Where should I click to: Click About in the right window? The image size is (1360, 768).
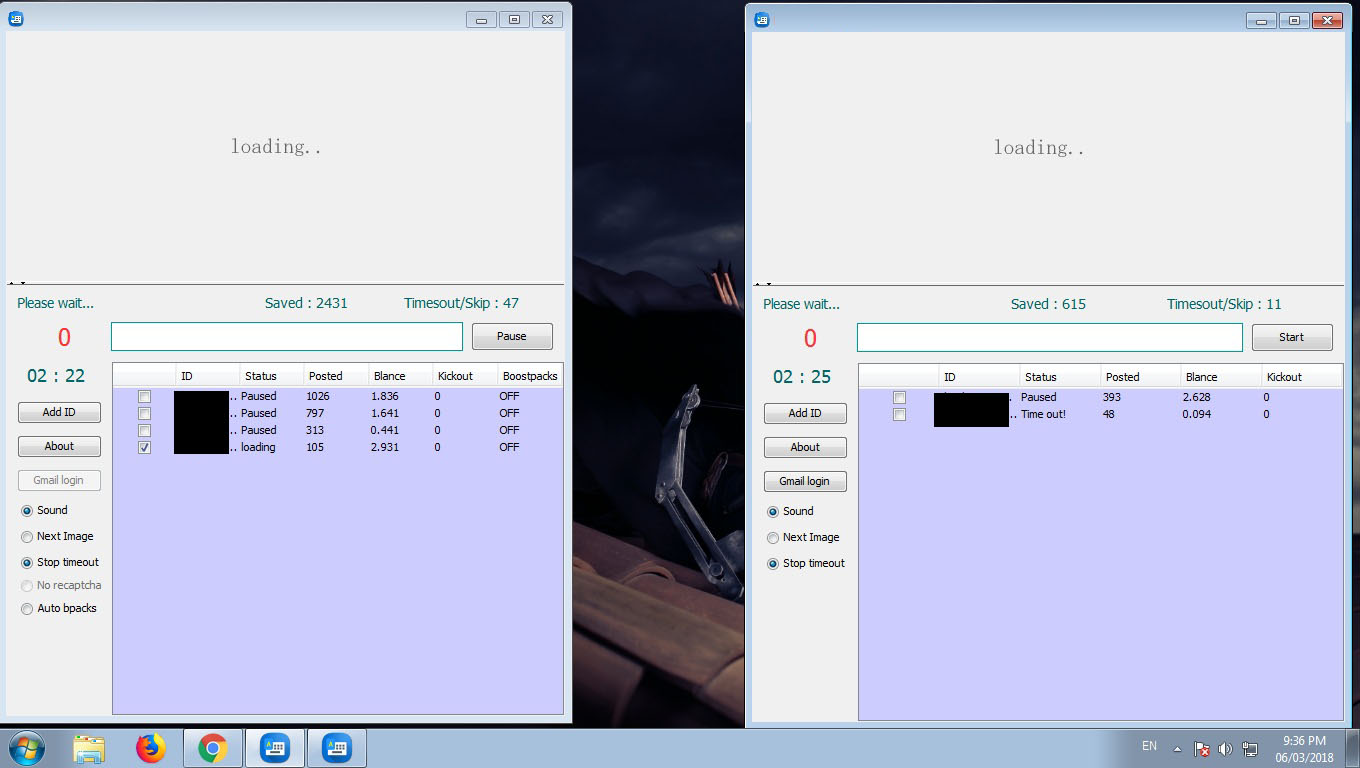coord(805,448)
